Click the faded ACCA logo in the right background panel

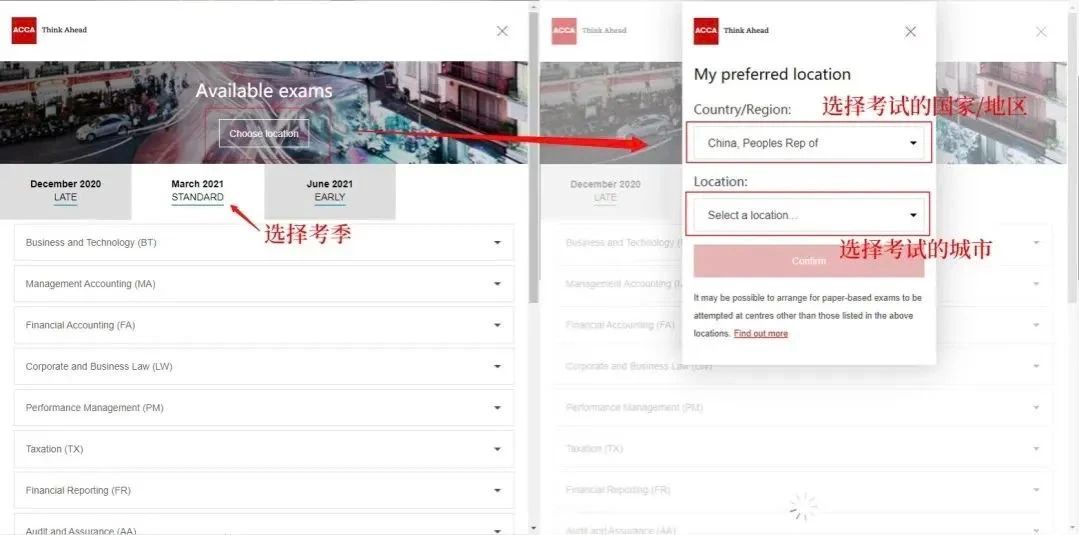pos(564,31)
